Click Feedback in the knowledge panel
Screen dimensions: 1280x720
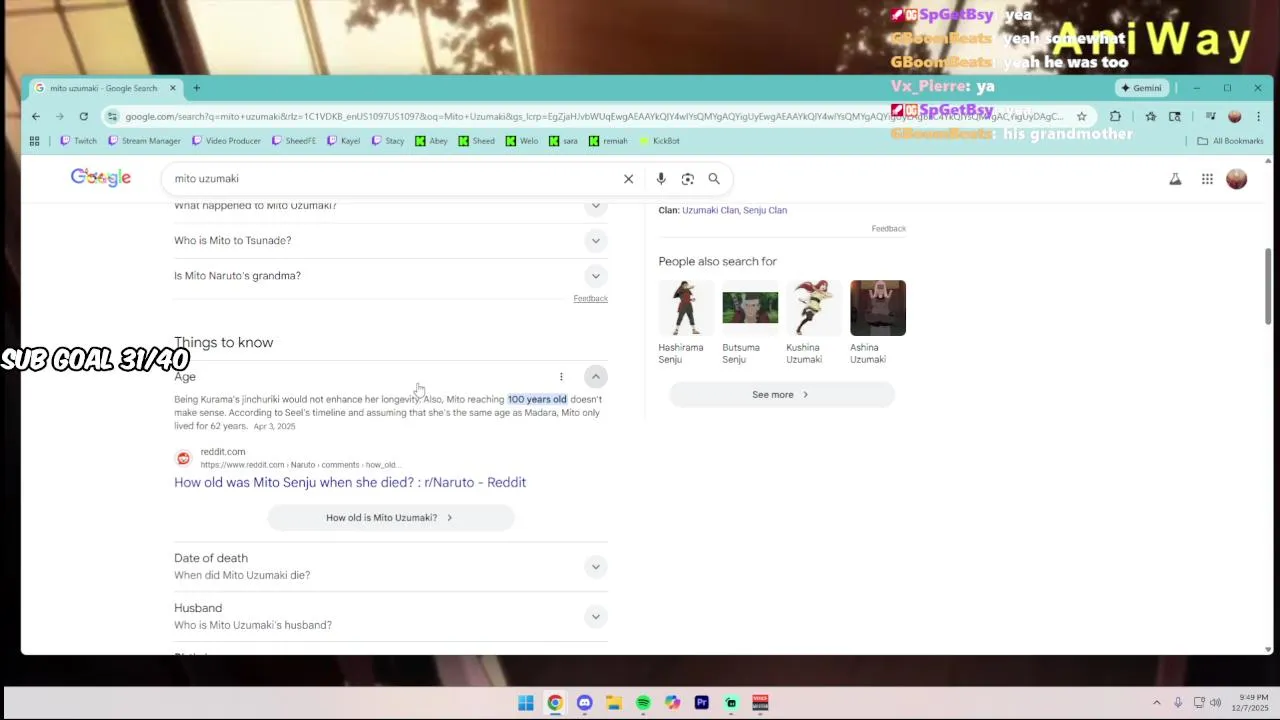coord(888,229)
